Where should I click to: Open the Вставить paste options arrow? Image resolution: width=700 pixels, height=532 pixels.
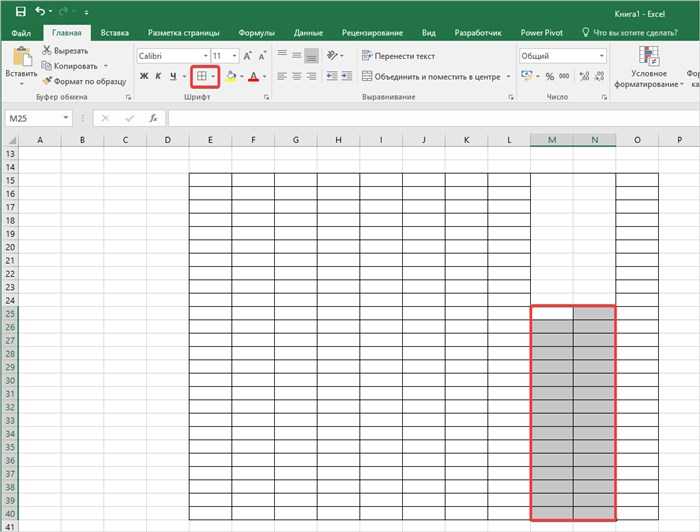click(21, 84)
